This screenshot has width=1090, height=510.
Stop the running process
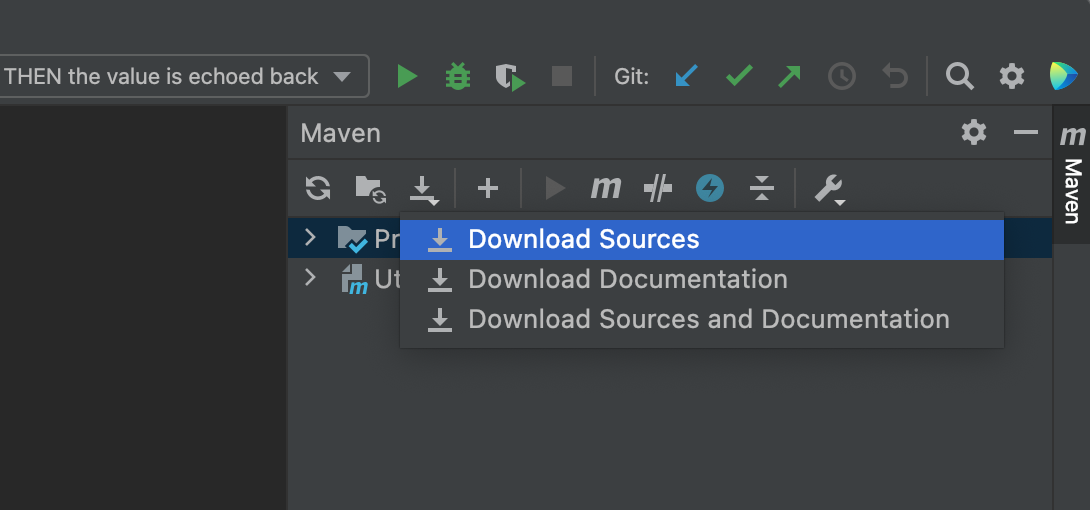pos(562,76)
